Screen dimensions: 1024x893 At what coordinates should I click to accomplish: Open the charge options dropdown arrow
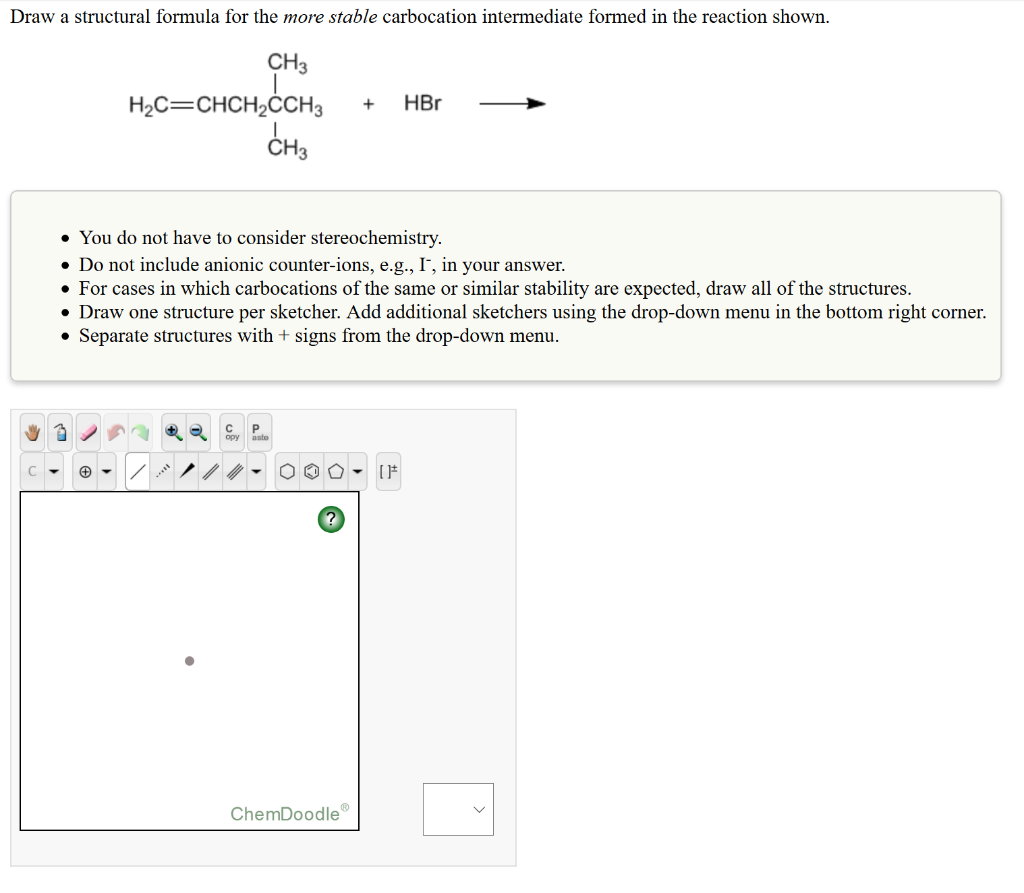click(x=106, y=471)
